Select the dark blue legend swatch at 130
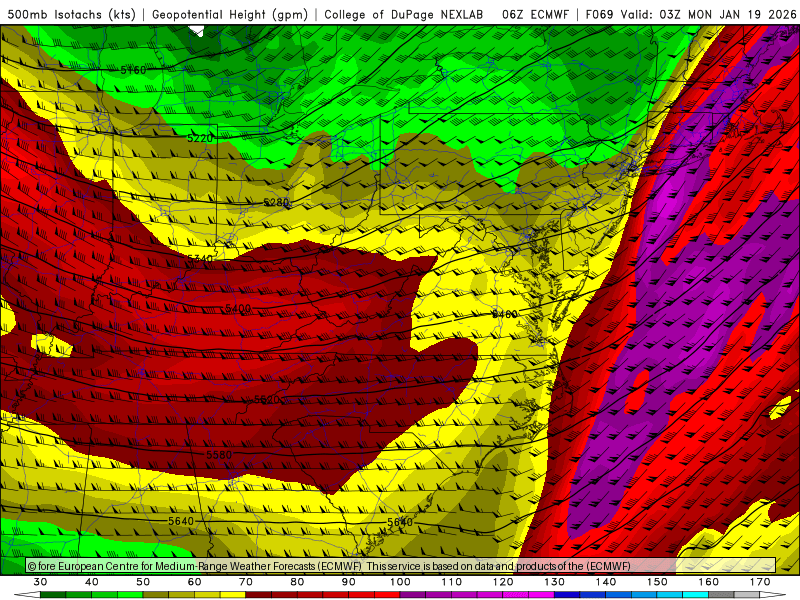The width and height of the screenshot is (800, 600). (x=567, y=595)
